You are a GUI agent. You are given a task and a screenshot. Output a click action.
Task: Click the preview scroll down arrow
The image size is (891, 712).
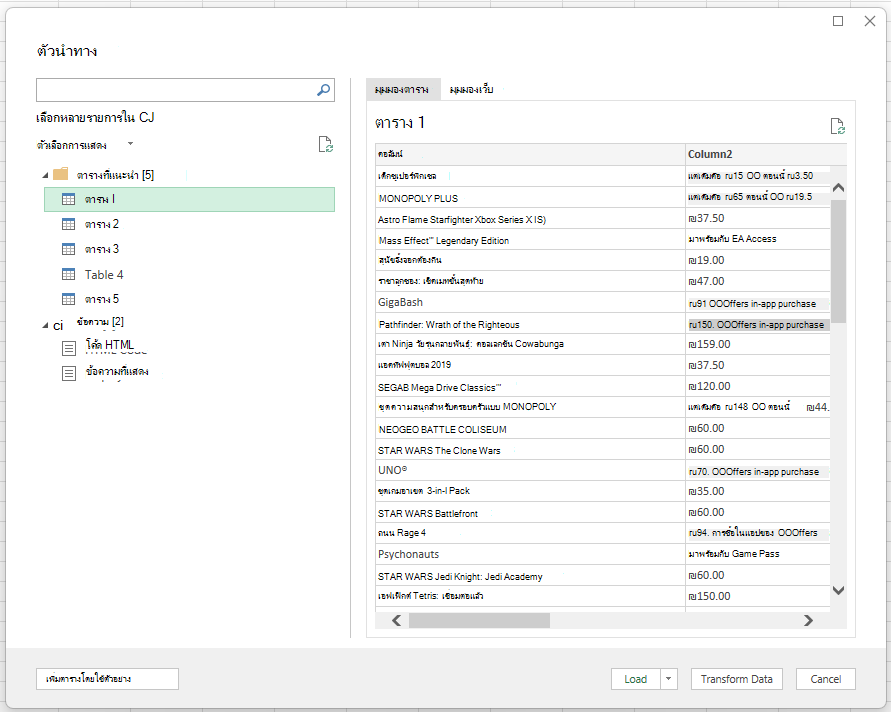tap(838, 590)
